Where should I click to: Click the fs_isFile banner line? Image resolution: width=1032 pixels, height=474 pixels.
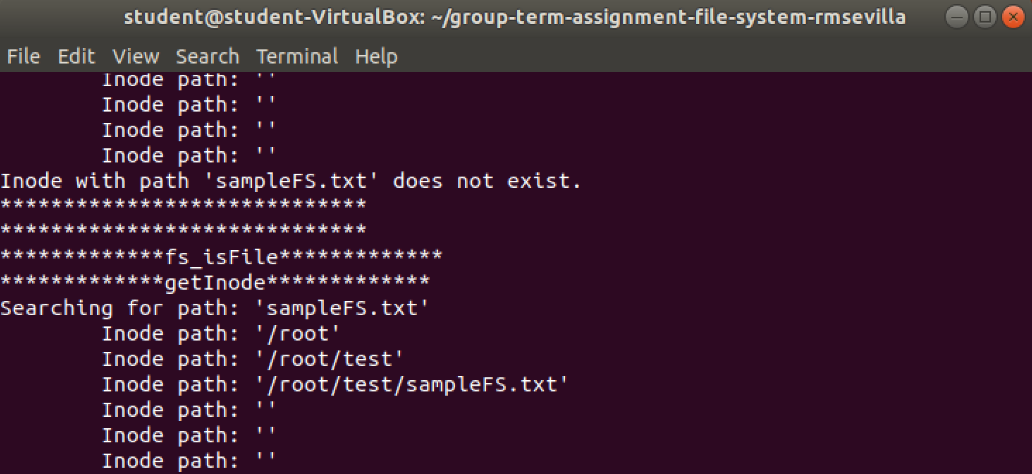[x=221, y=257]
